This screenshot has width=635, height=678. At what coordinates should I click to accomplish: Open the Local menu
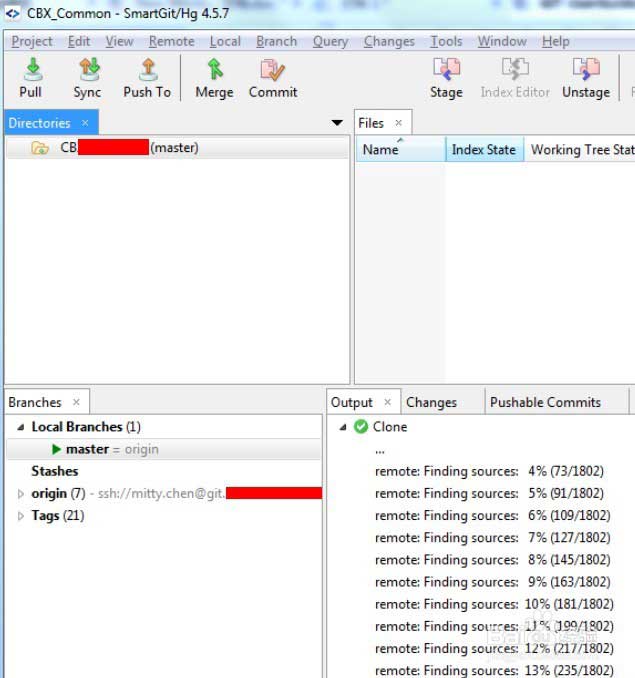(x=225, y=42)
